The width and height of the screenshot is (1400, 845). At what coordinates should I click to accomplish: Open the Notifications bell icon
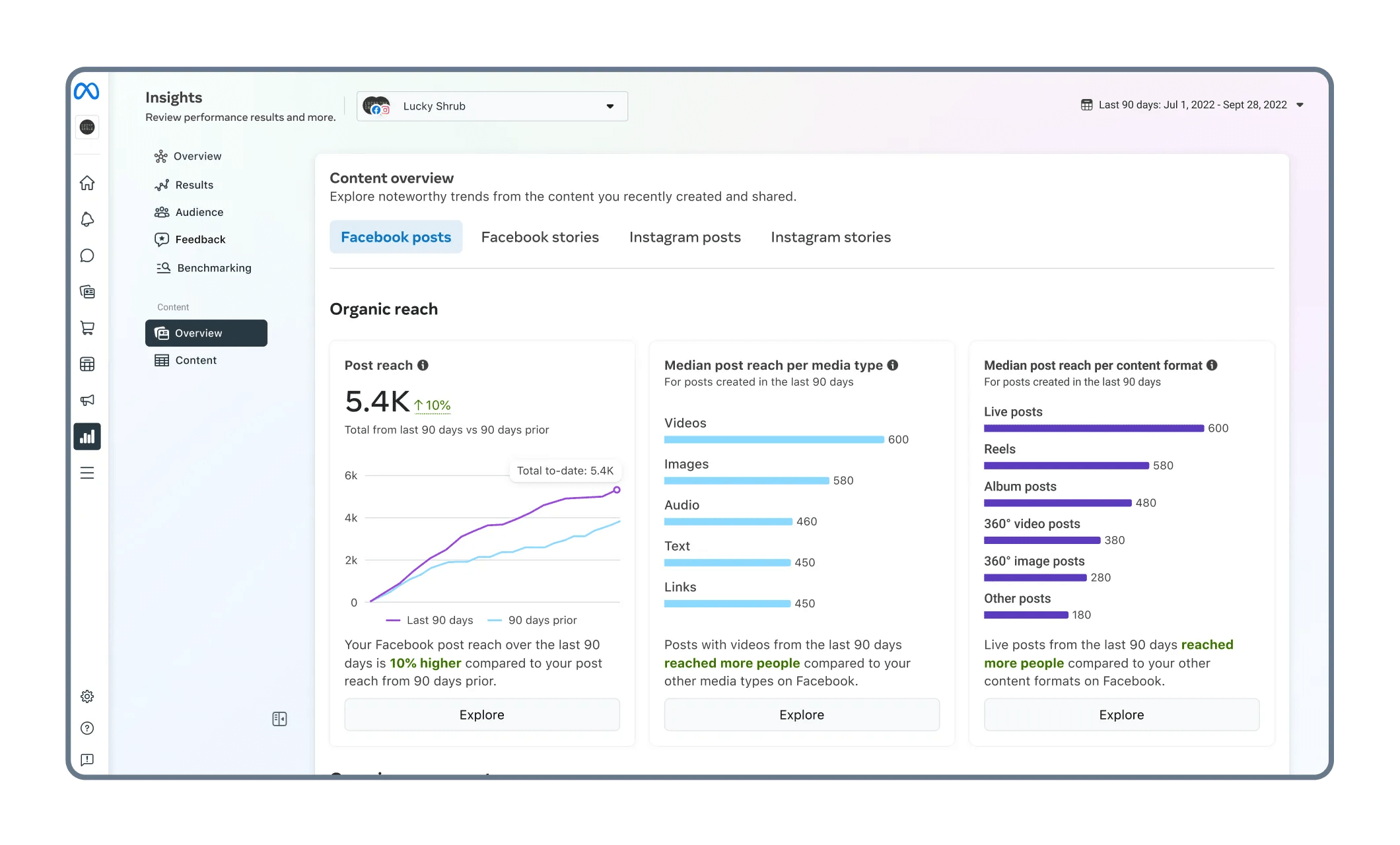(x=87, y=219)
